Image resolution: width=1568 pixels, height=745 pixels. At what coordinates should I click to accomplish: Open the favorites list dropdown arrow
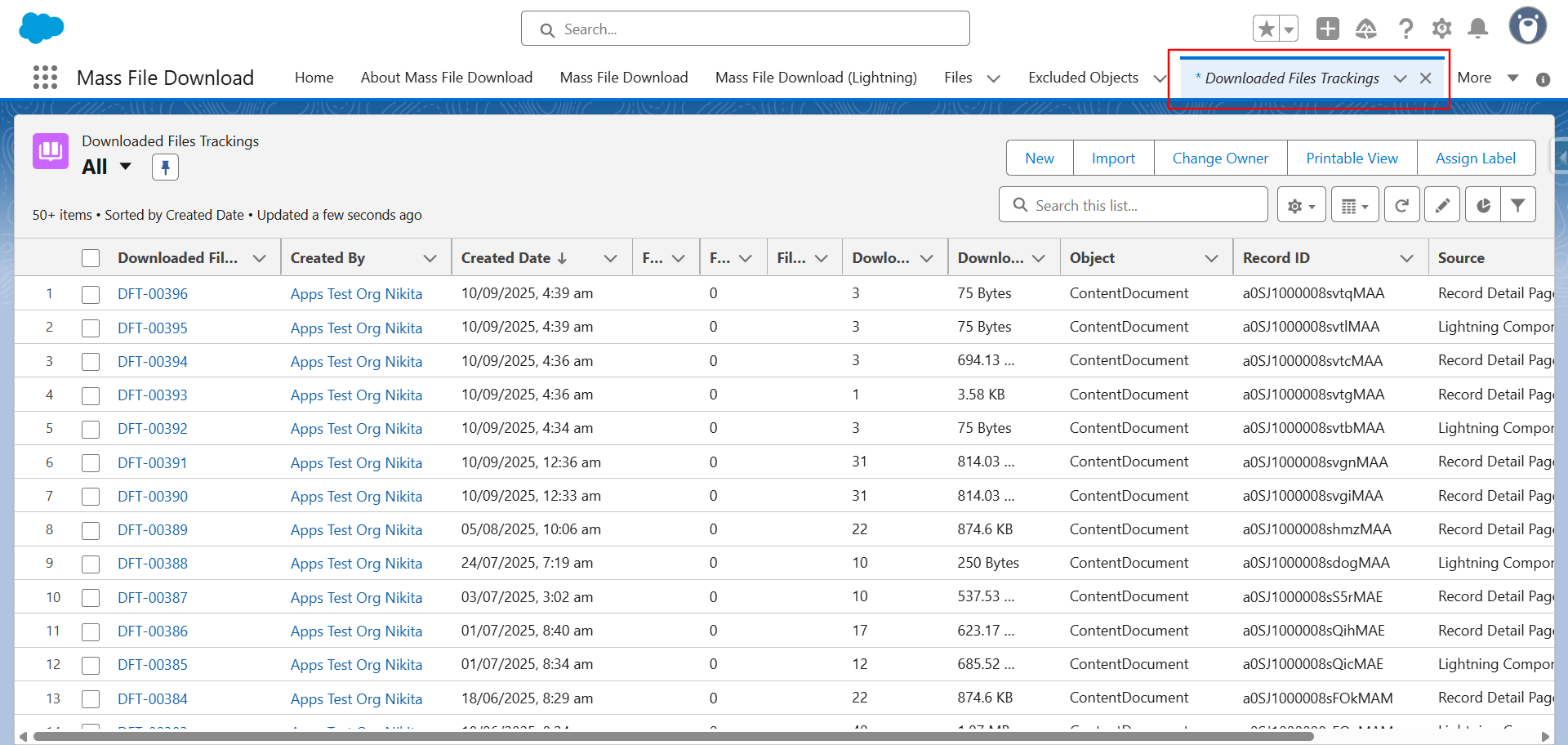click(1289, 29)
